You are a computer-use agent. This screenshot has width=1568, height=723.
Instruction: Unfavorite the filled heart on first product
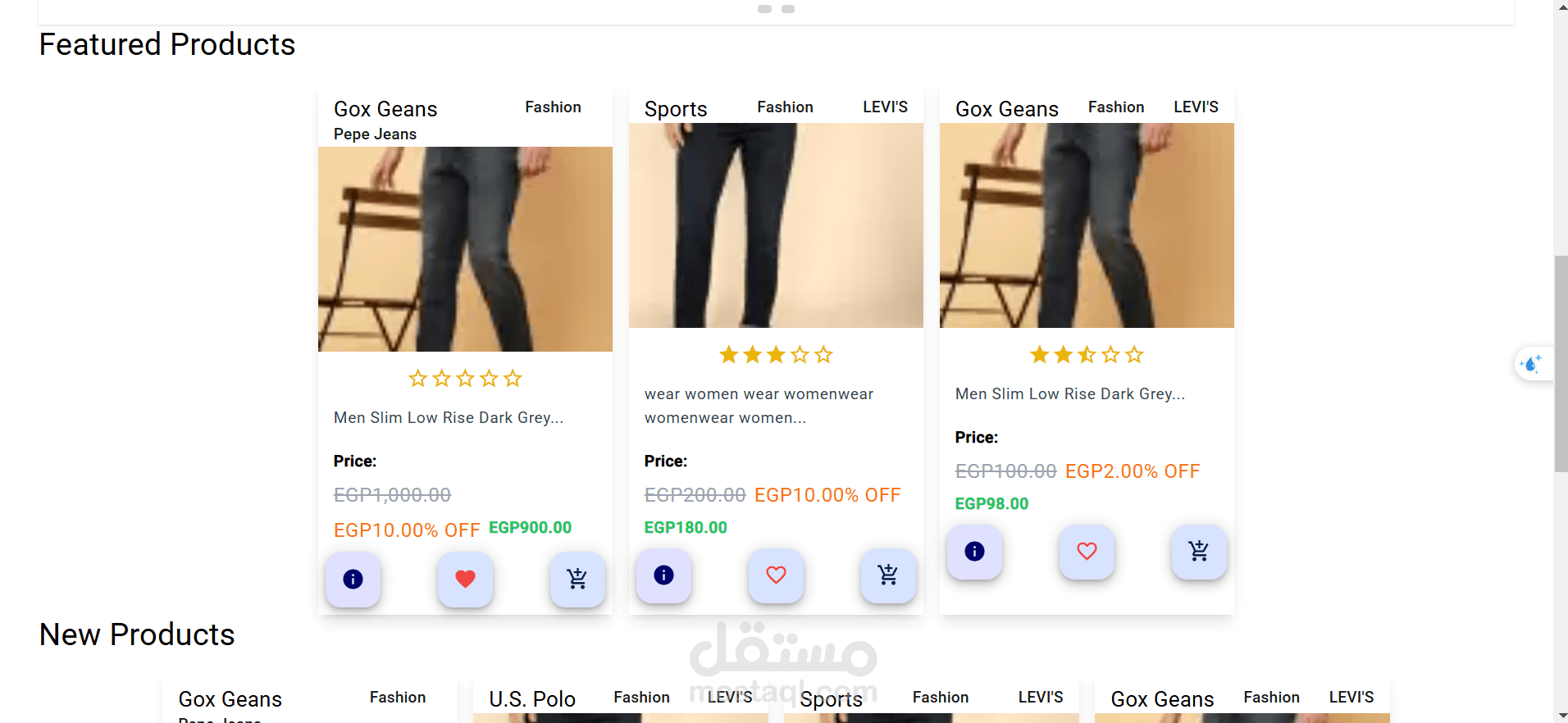[465, 580]
